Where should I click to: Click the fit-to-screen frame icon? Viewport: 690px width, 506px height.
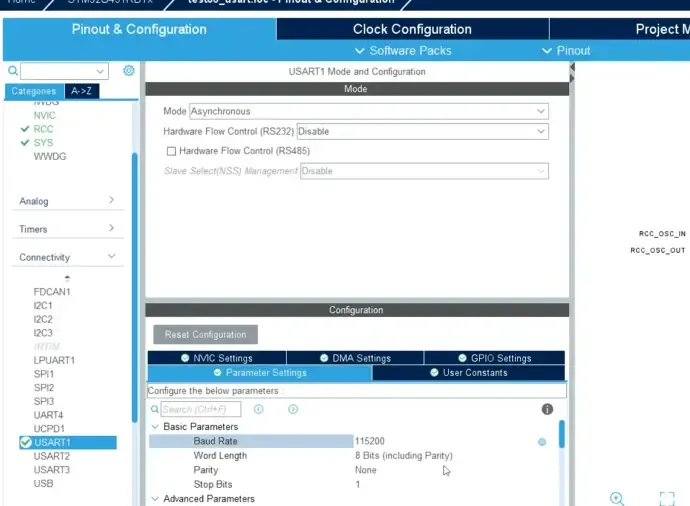coord(667,498)
